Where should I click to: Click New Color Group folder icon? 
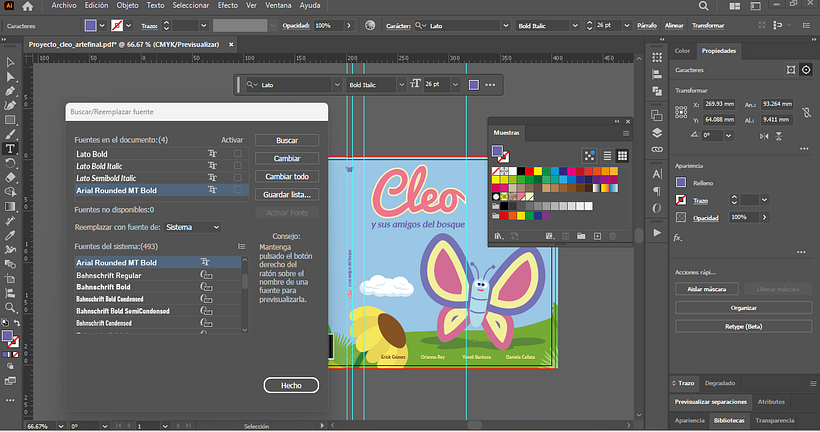[x=581, y=236]
